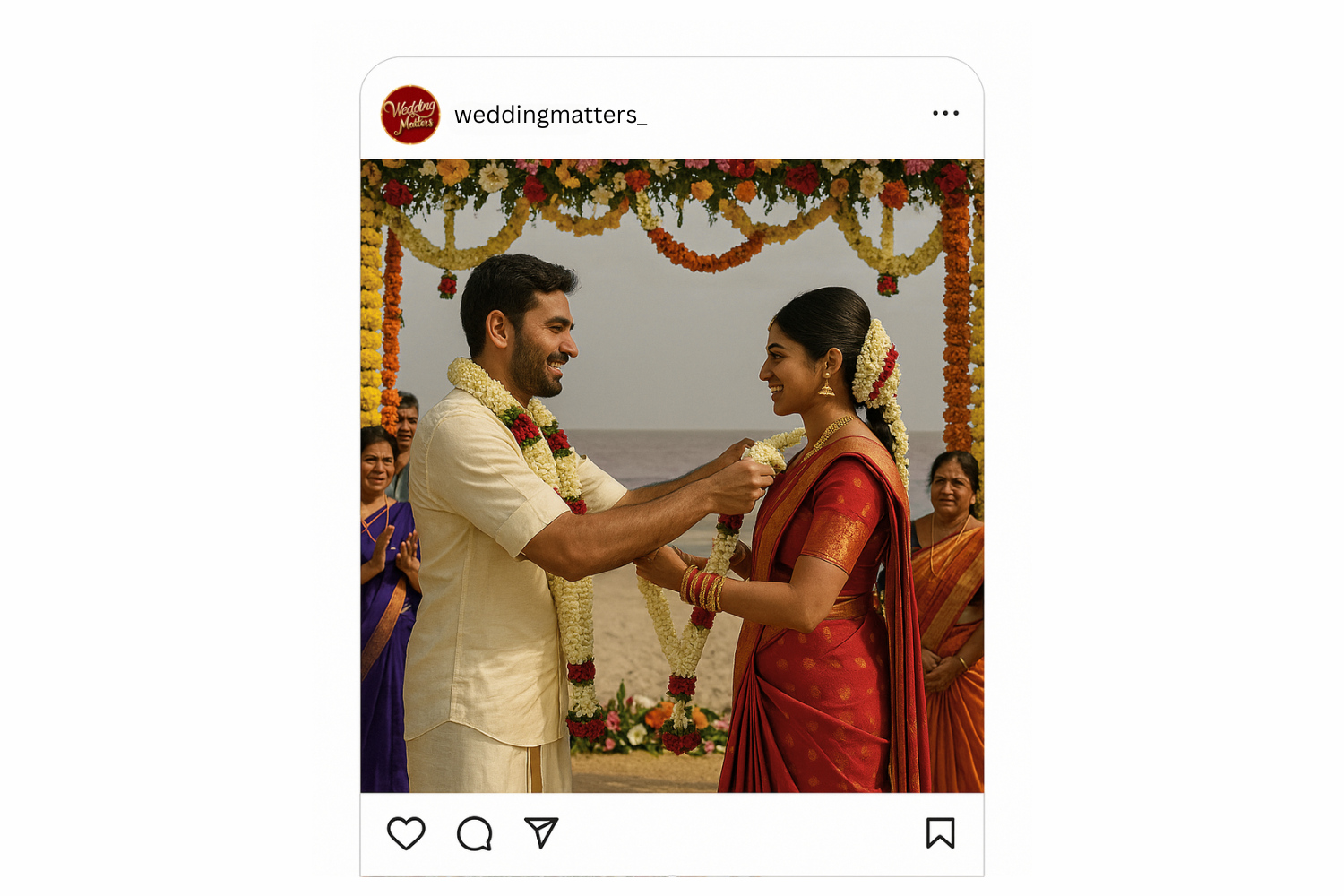Open the Wedding Matters profile picture
1344x896 pixels.
(410, 115)
